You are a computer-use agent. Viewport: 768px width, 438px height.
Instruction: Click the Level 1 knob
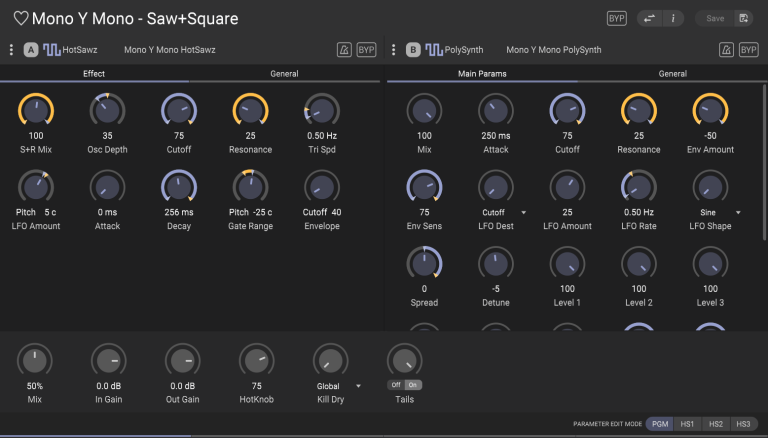tap(567, 263)
